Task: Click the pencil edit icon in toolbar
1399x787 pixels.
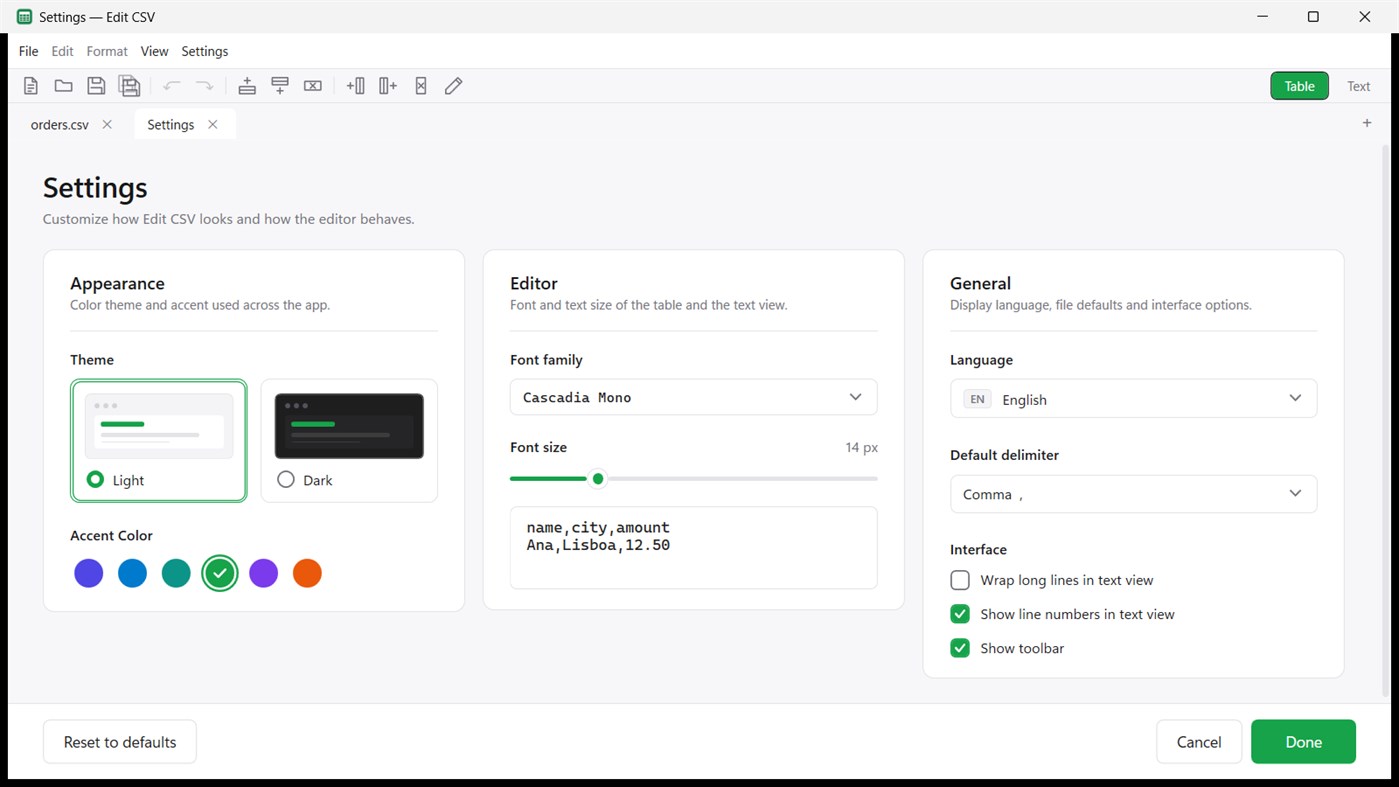Action: tap(454, 86)
